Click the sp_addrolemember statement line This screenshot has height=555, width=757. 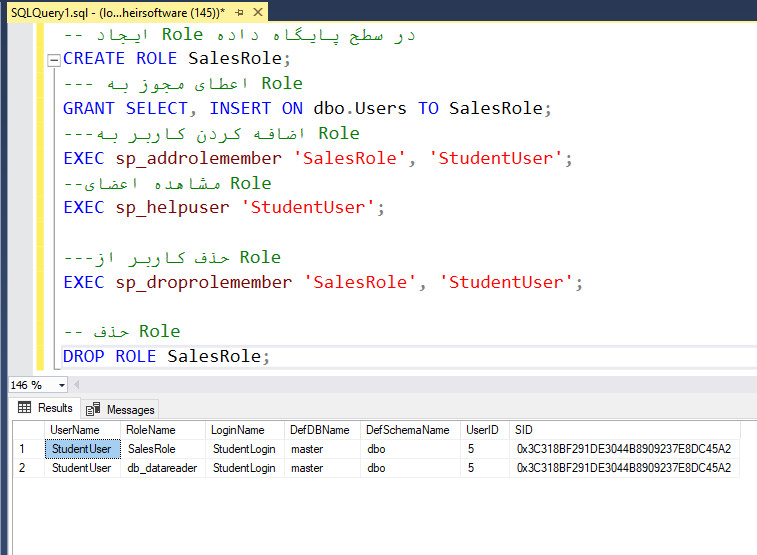click(x=318, y=158)
